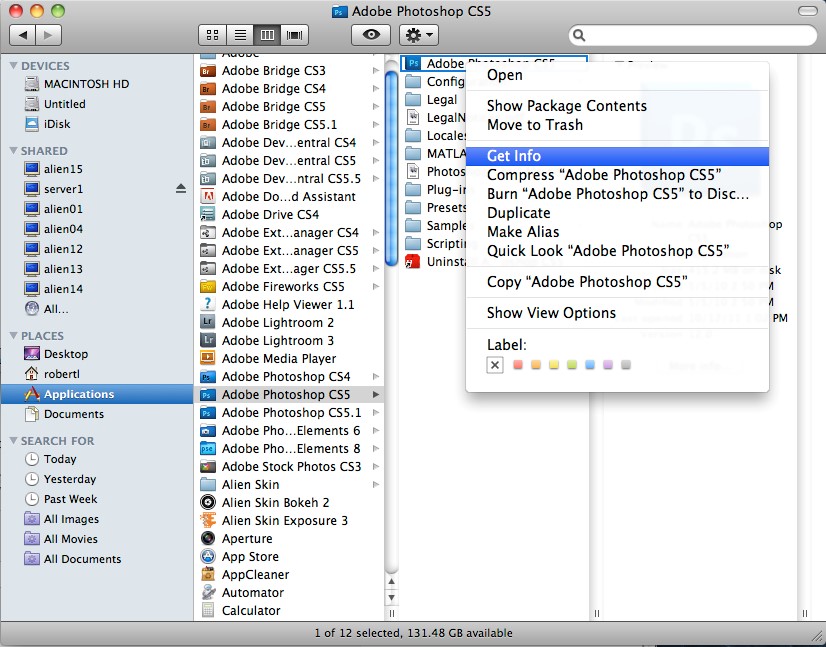
Task: Select the Automator app icon
Action: coord(208,593)
